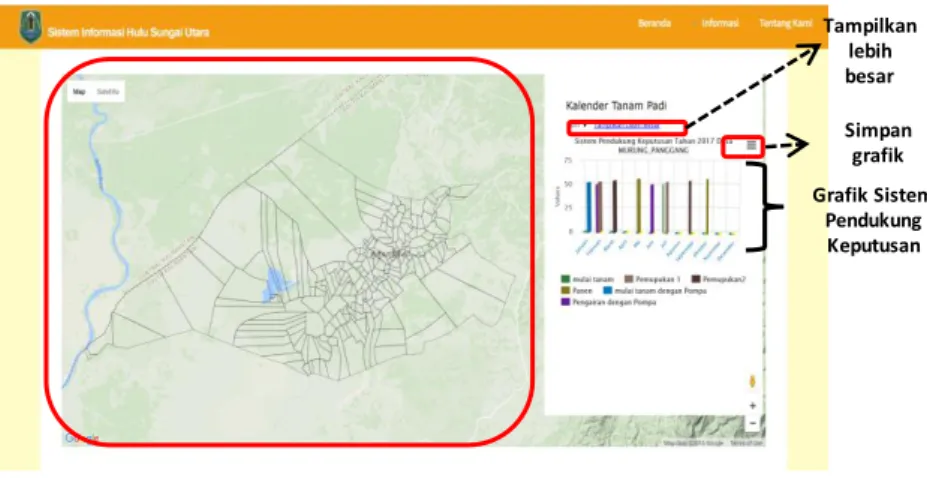Toggle the Pemupukan2 legend series
Screen dimensions: 927x478
(x=719, y=279)
